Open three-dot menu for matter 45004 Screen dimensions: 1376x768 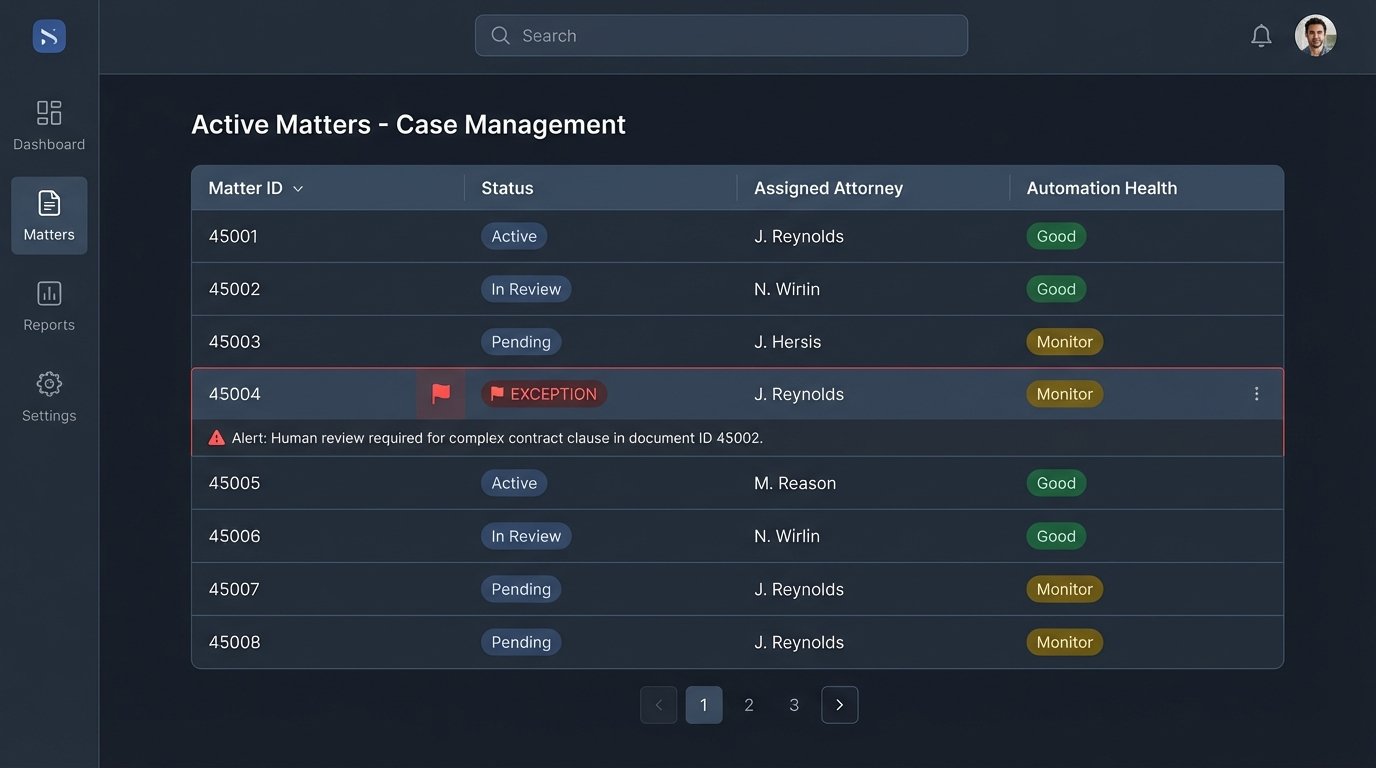point(1257,394)
